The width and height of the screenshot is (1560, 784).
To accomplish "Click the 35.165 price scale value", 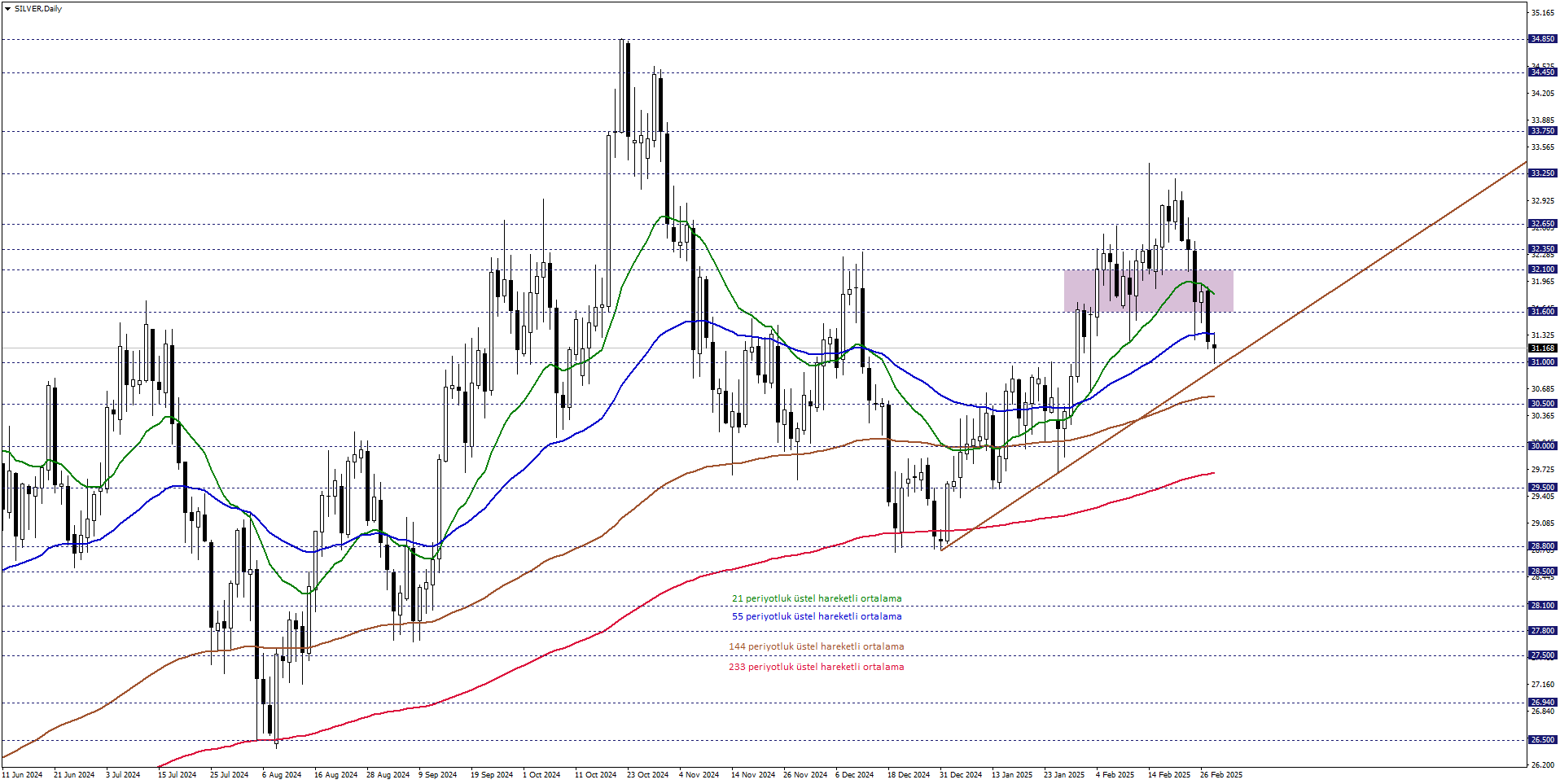I will (x=1542, y=13).
